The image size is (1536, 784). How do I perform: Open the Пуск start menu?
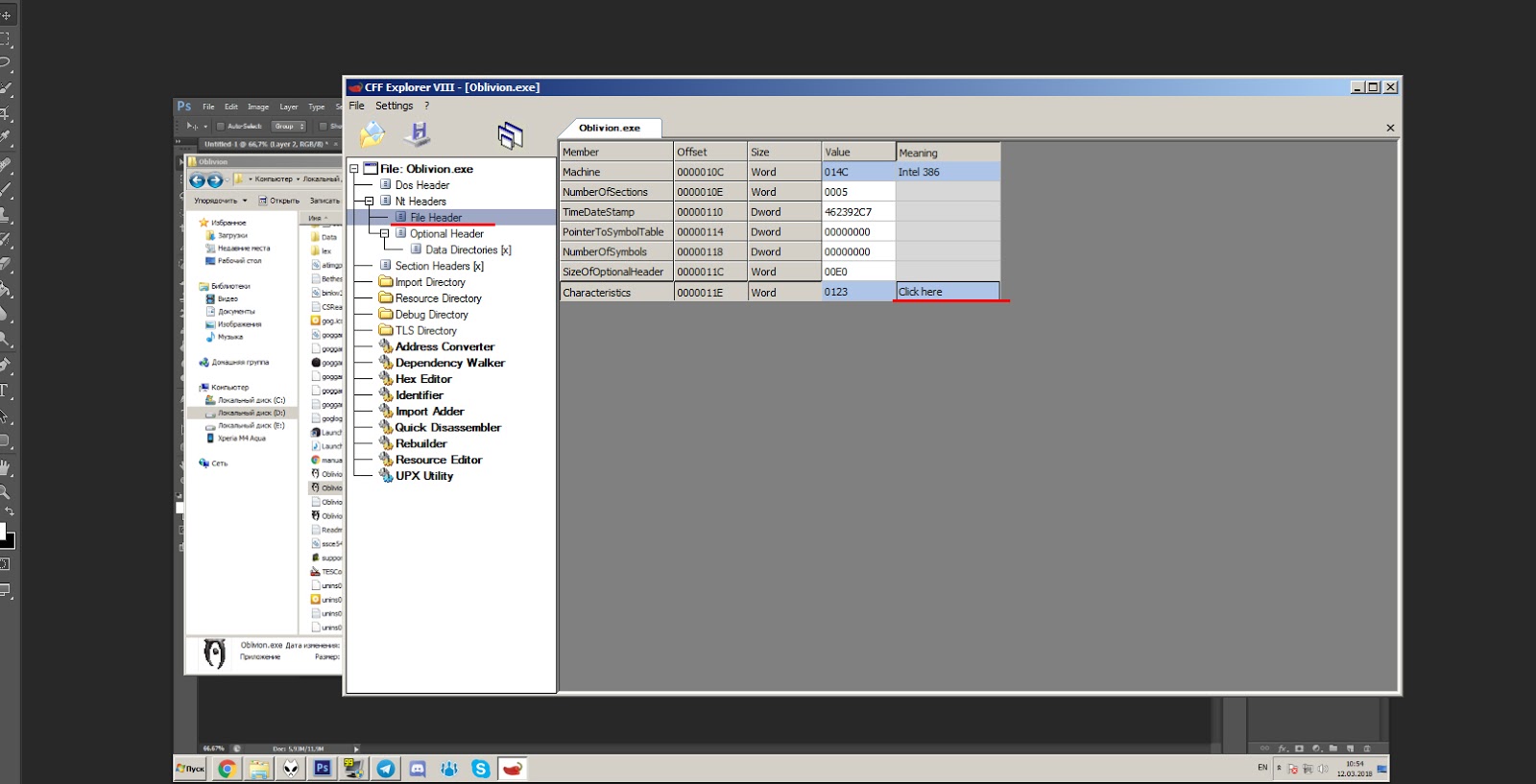190,769
